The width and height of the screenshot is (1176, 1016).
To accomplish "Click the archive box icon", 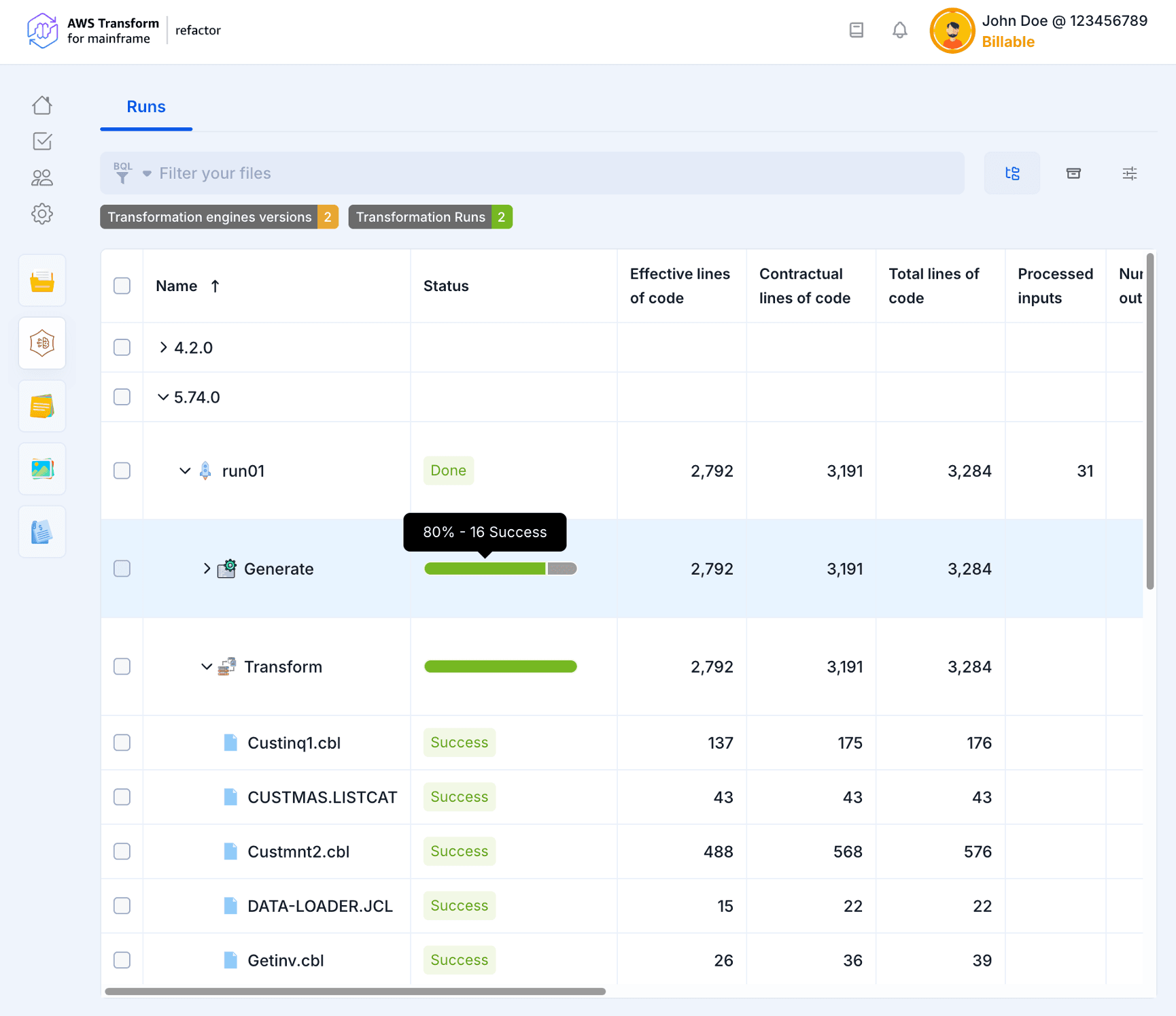I will [1073, 173].
